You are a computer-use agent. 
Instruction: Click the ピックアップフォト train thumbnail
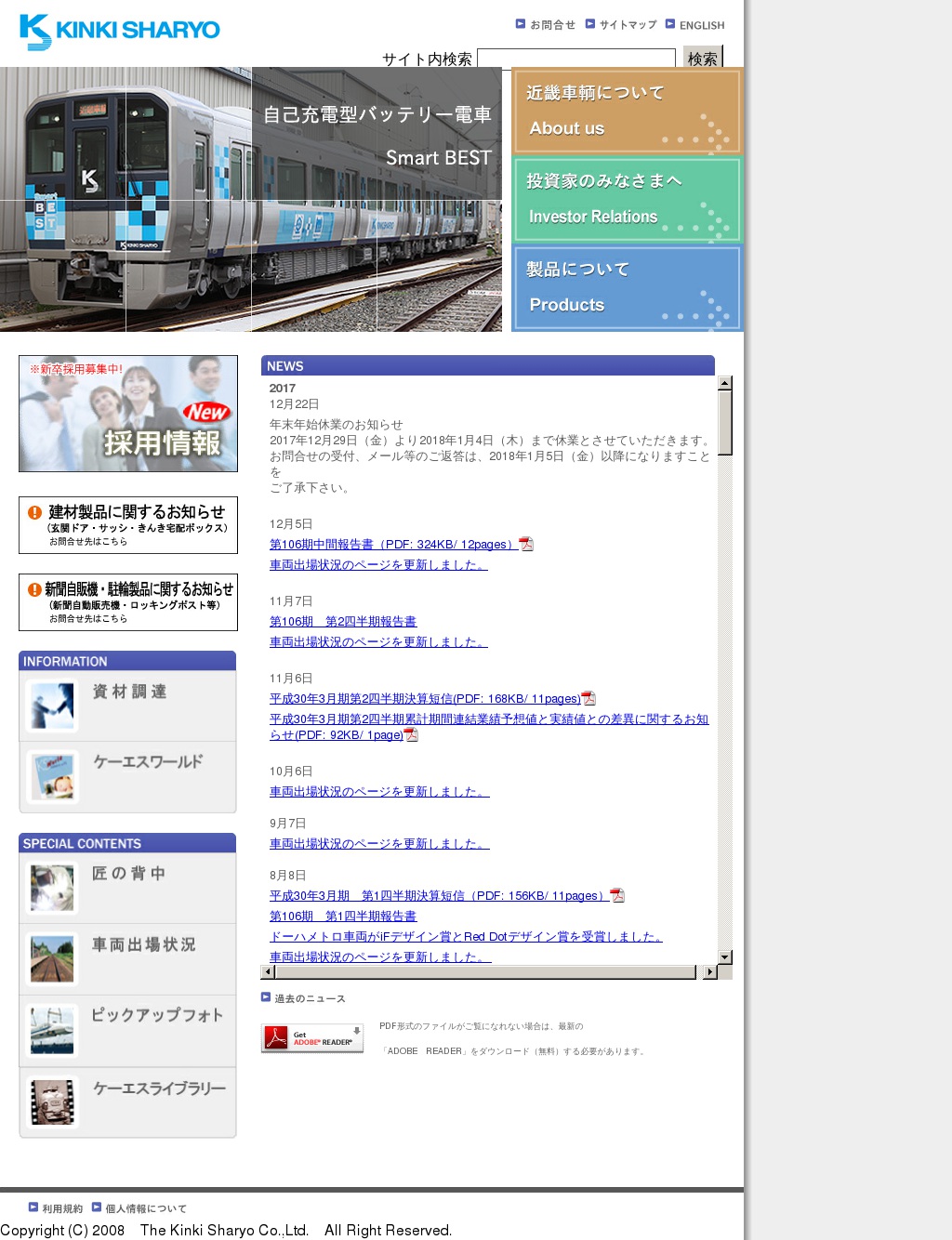(x=52, y=1030)
